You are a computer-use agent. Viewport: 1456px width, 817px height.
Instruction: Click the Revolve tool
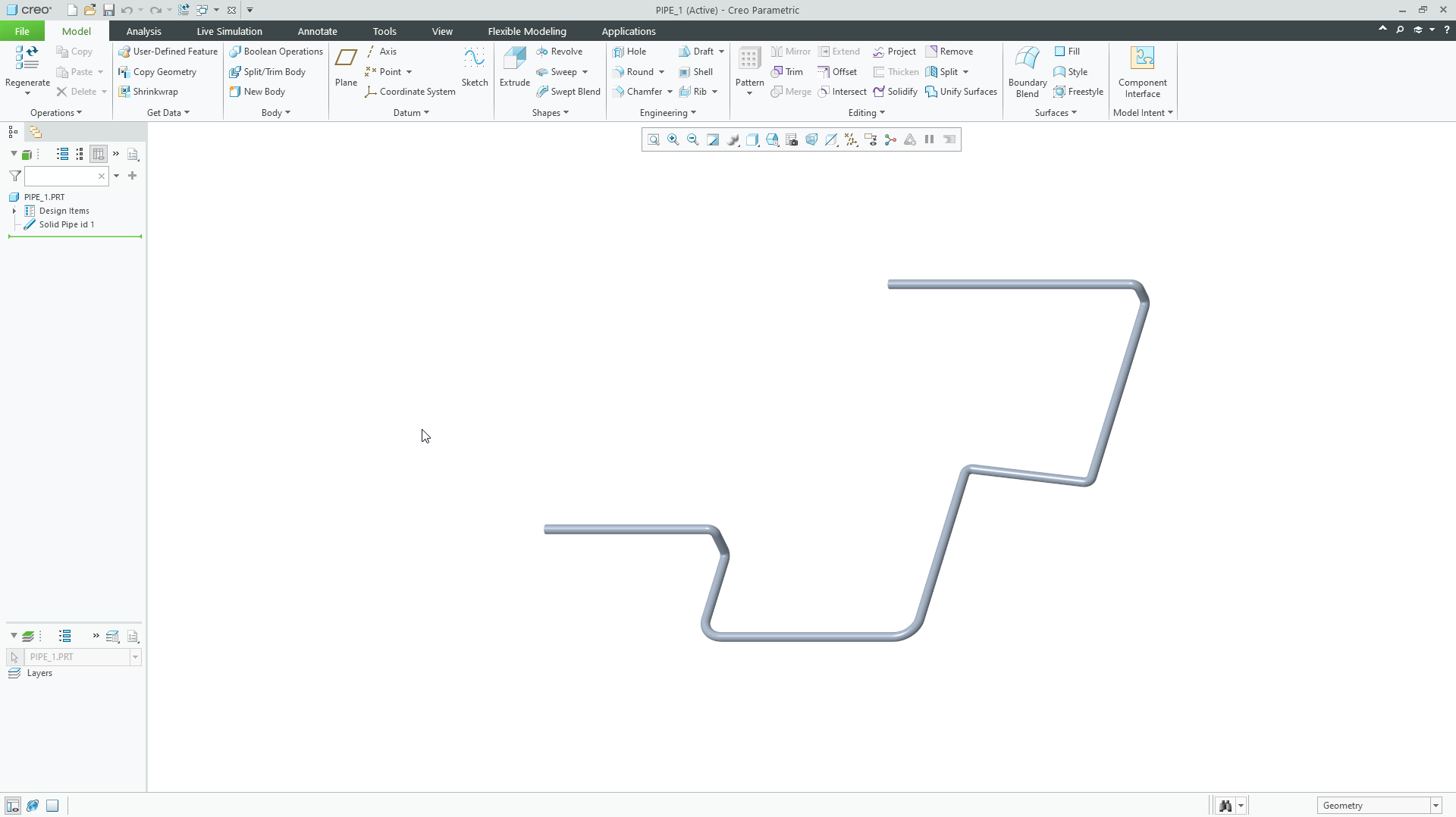[x=559, y=52]
